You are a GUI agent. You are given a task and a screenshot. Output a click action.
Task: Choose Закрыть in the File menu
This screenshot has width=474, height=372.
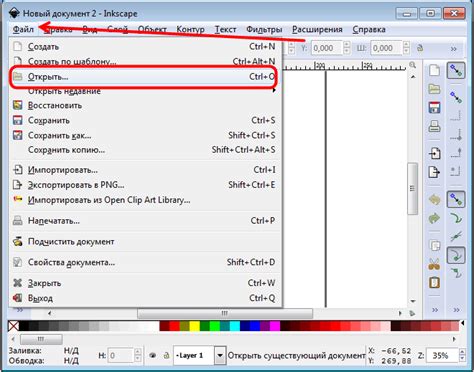[x=145, y=283]
